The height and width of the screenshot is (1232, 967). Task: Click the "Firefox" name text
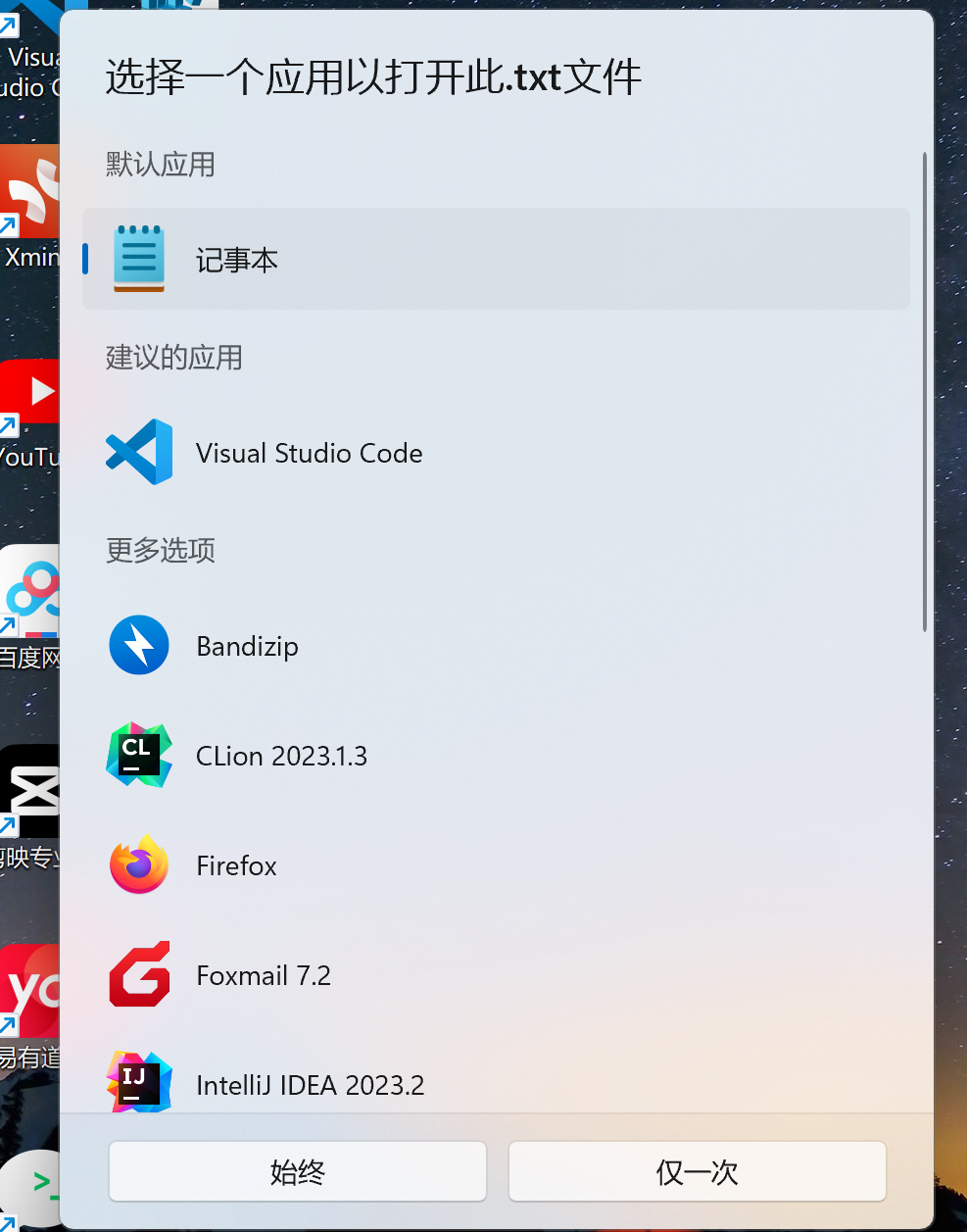(237, 866)
